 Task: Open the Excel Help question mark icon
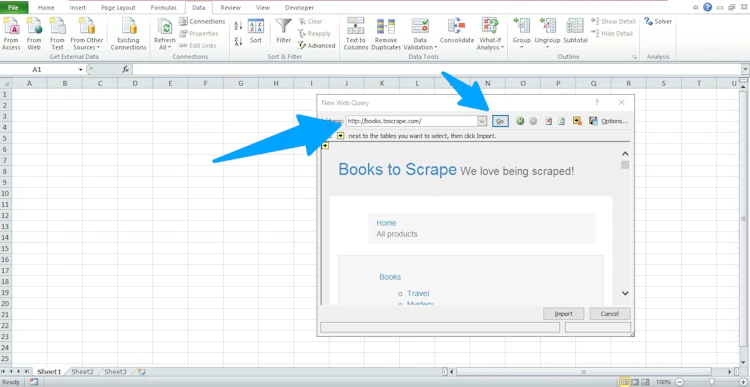click(707, 7)
